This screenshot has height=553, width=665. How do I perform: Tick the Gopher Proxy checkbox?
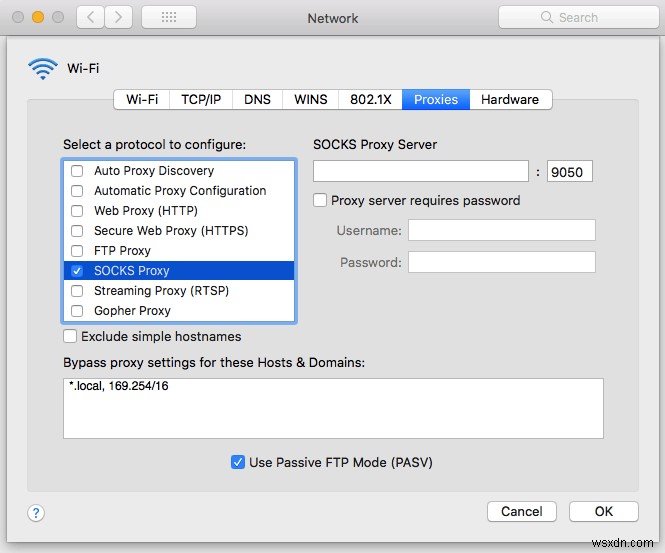[x=77, y=311]
